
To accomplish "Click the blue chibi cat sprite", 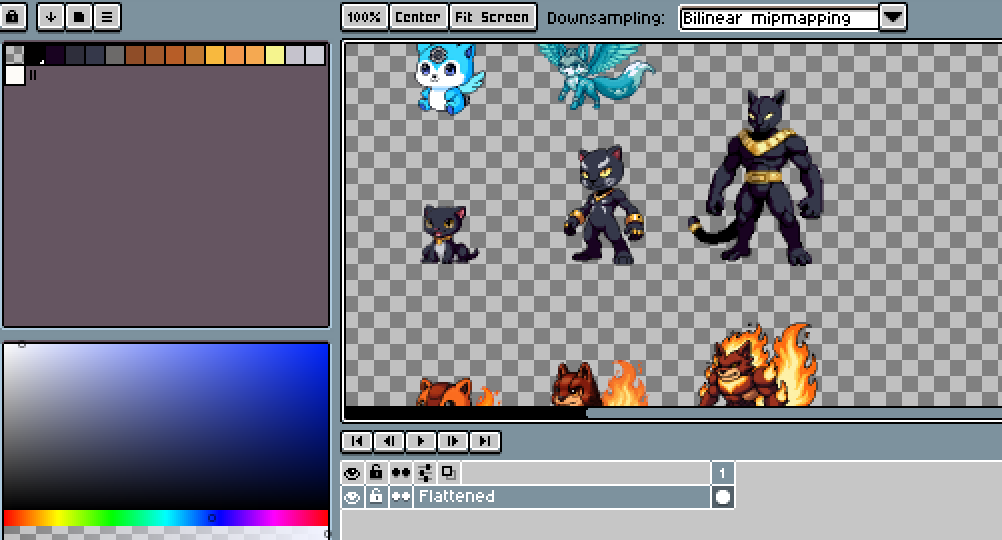I will [449, 78].
